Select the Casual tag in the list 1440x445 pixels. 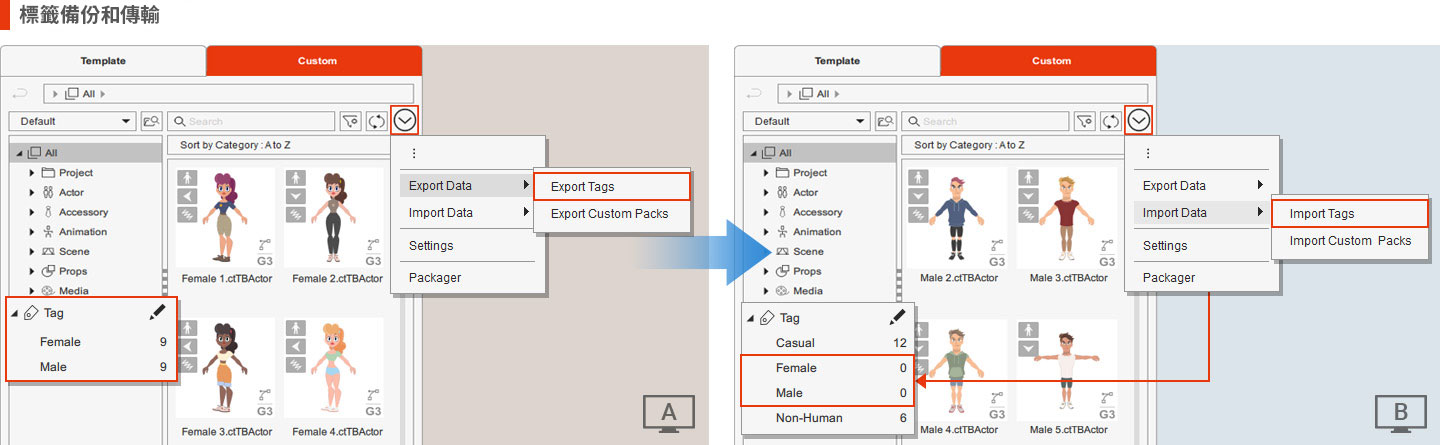point(796,343)
